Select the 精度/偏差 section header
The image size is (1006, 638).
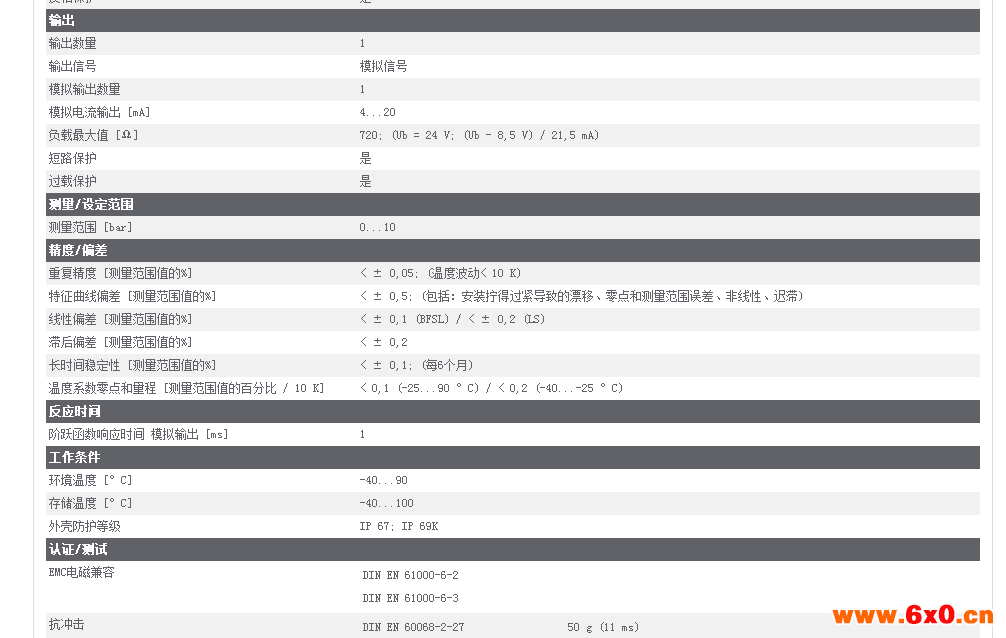[78, 250]
